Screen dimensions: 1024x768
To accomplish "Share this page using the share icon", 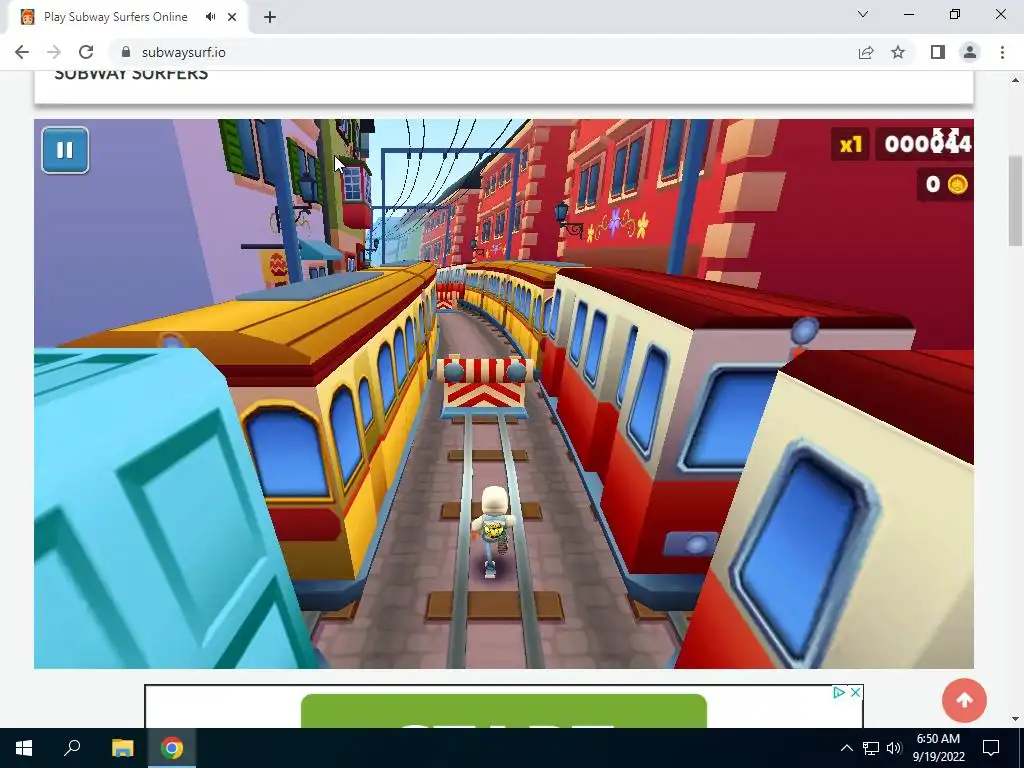I will (866, 52).
